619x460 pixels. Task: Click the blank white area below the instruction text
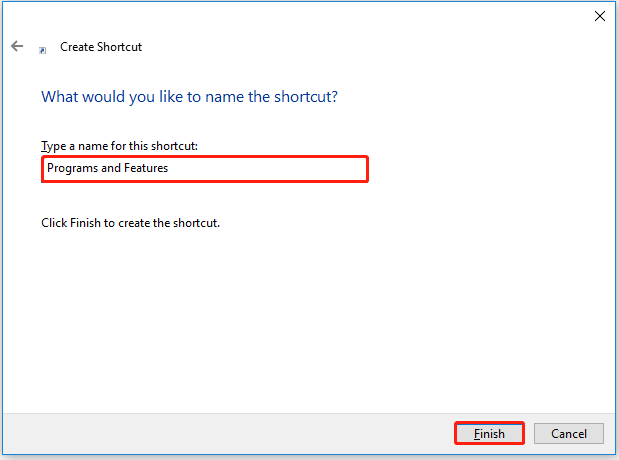tap(300, 320)
